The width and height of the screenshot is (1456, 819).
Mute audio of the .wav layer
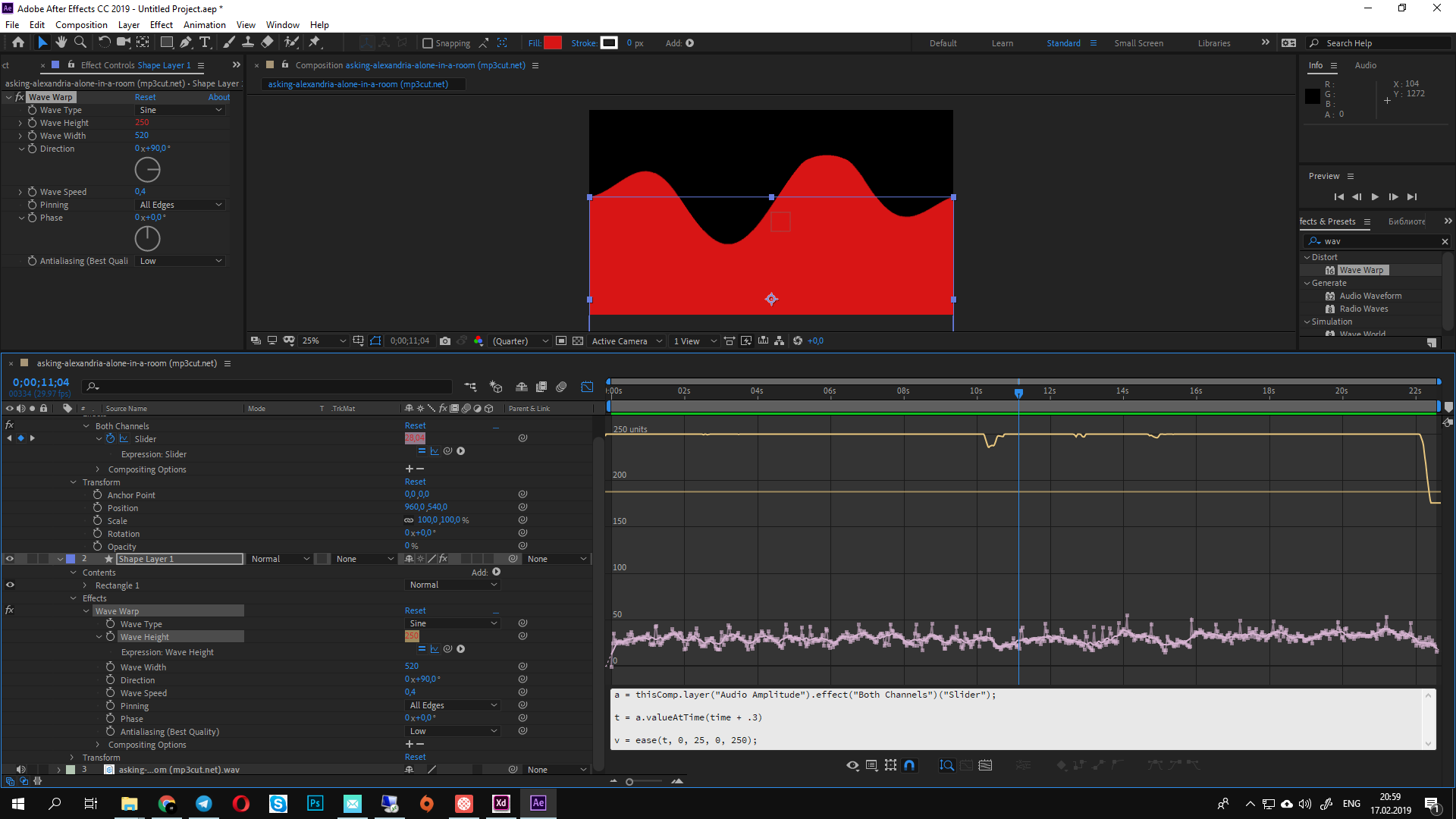click(20, 769)
